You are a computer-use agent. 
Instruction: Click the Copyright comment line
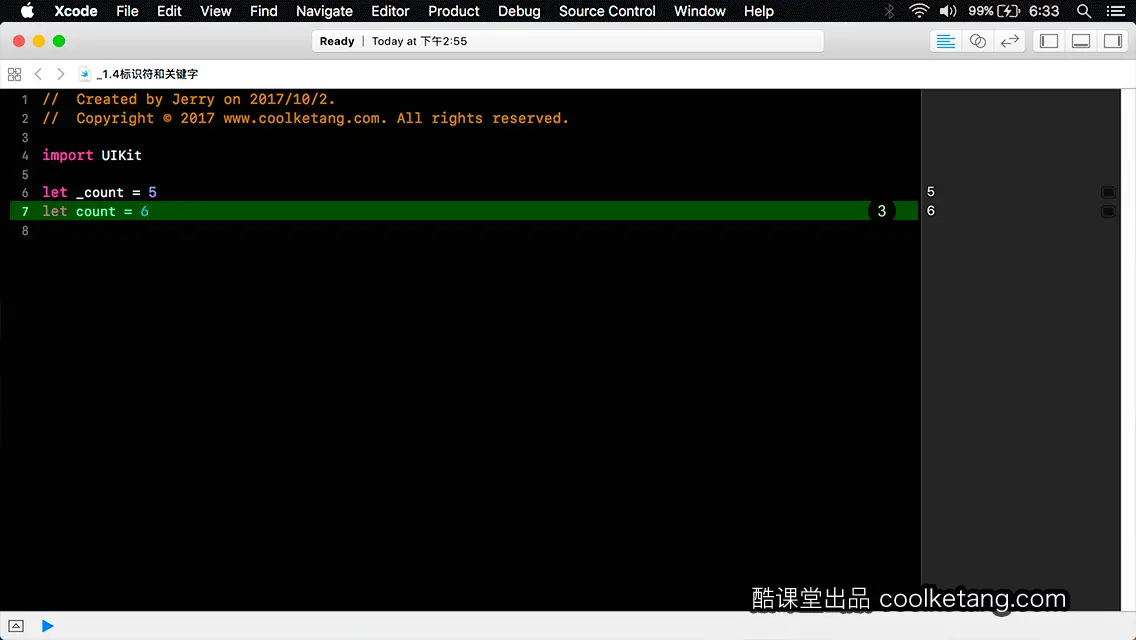coord(305,118)
